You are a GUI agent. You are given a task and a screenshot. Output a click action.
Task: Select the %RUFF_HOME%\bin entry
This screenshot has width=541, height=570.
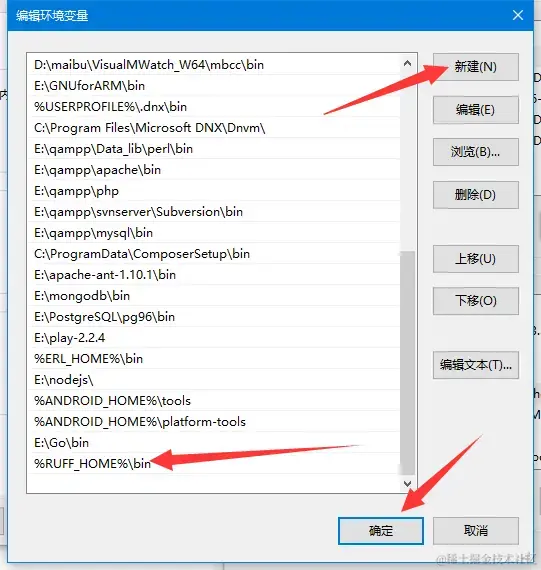click(x=214, y=464)
